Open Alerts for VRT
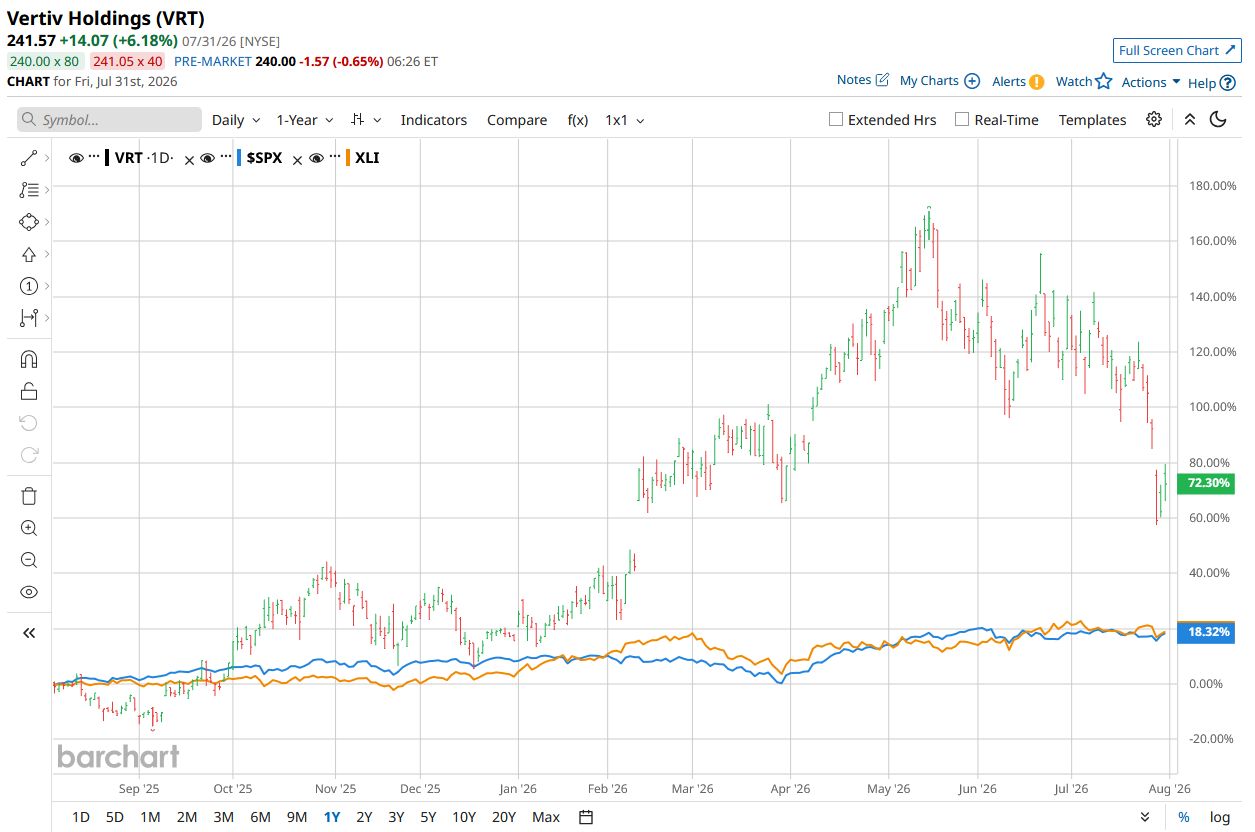The height and width of the screenshot is (832, 1255). point(1018,81)
